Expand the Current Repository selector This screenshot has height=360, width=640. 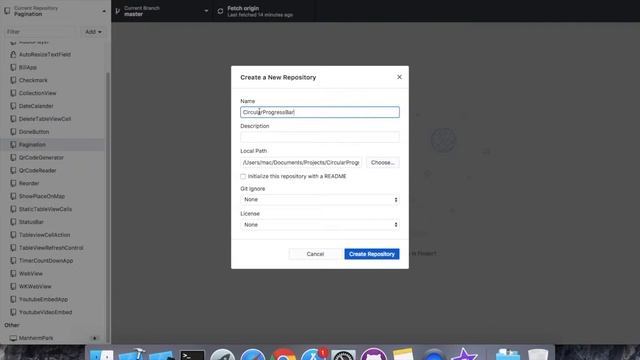(x=56, y=11)
